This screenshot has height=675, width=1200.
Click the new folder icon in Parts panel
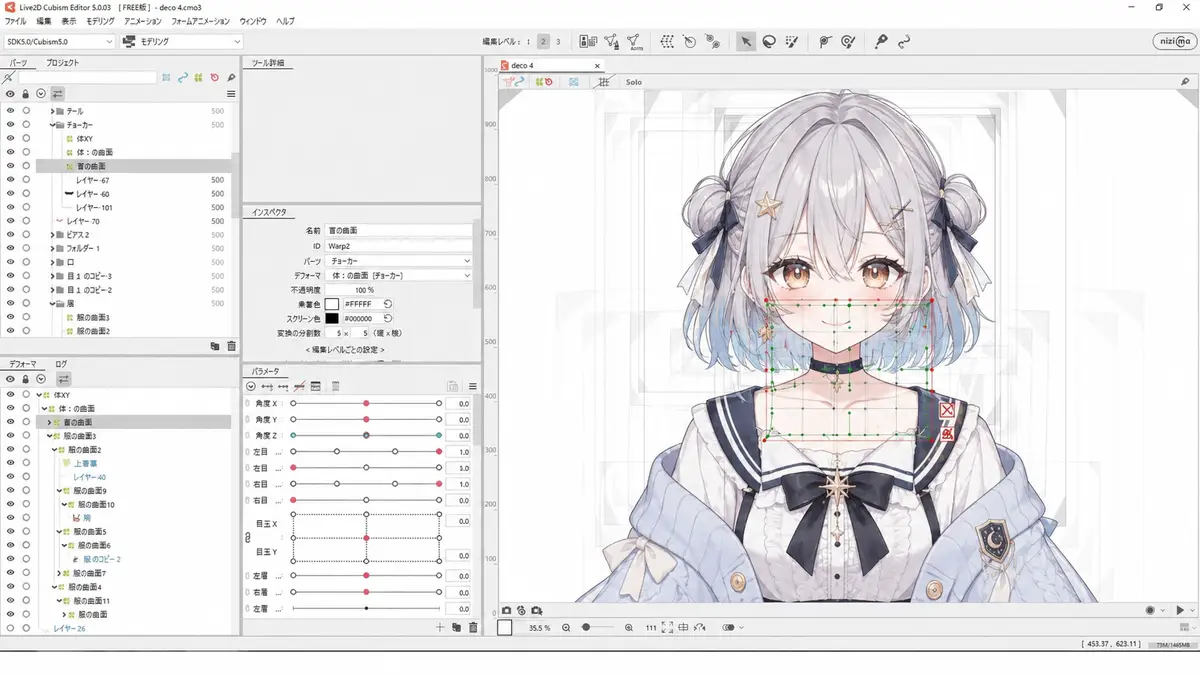[x=215, y=346]
